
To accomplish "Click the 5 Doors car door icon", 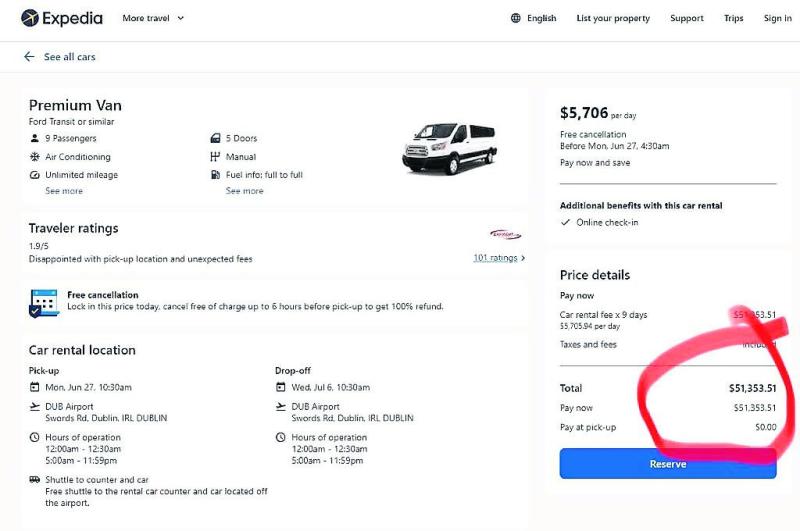I will pos(215,139).
